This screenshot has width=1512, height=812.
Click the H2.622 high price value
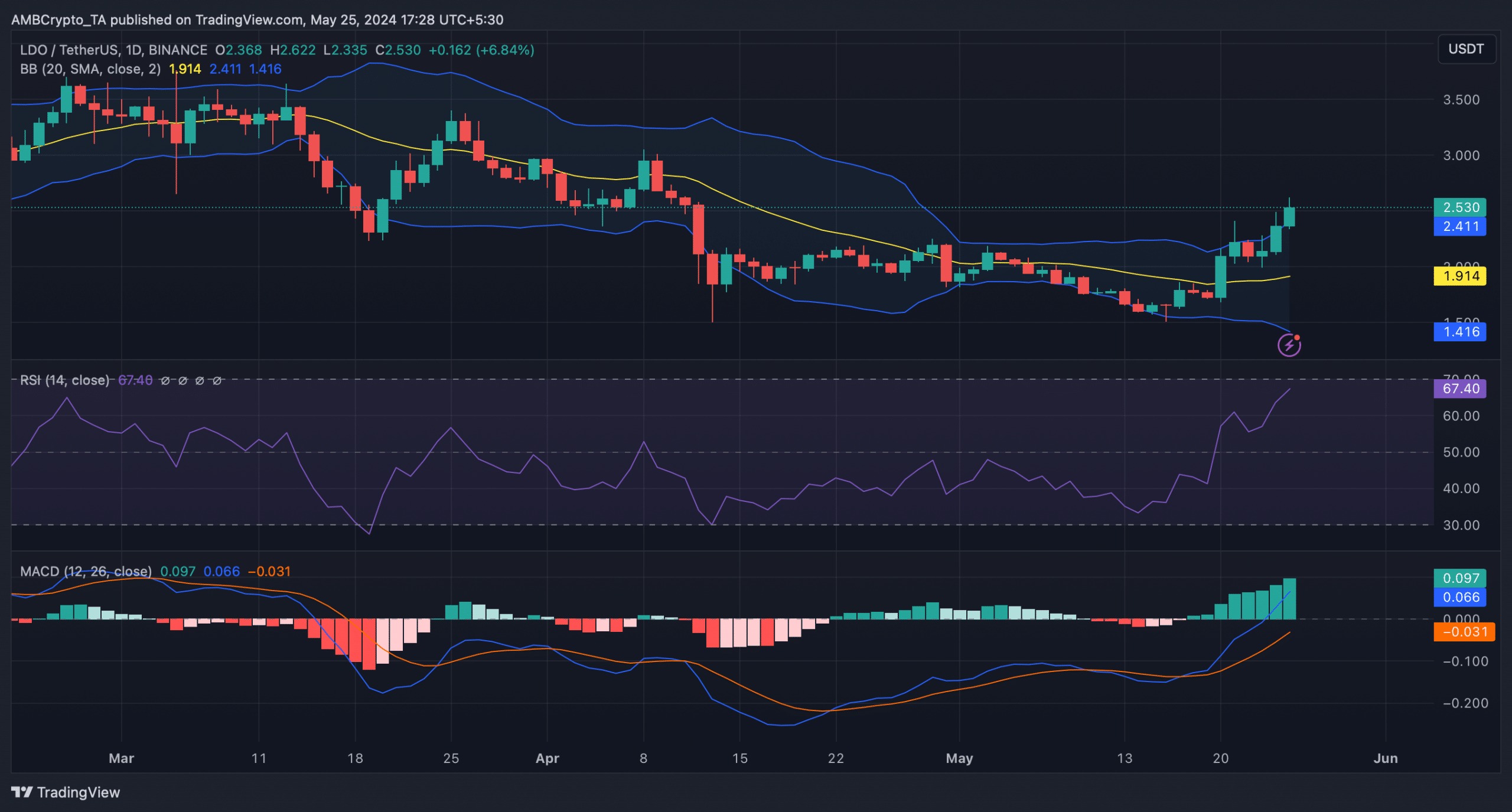293,50
